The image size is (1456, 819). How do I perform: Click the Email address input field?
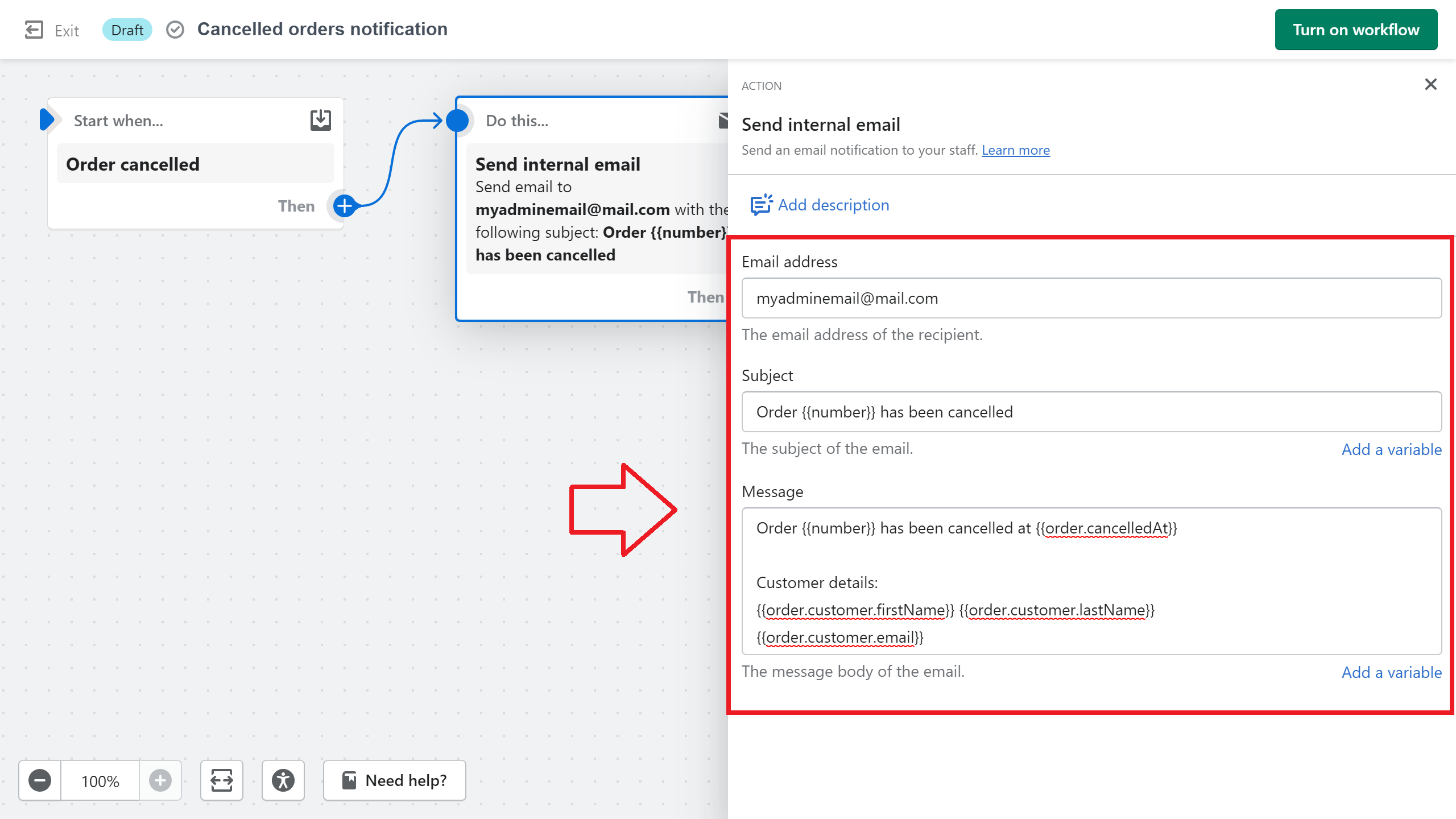click(x=1091, y=298)
